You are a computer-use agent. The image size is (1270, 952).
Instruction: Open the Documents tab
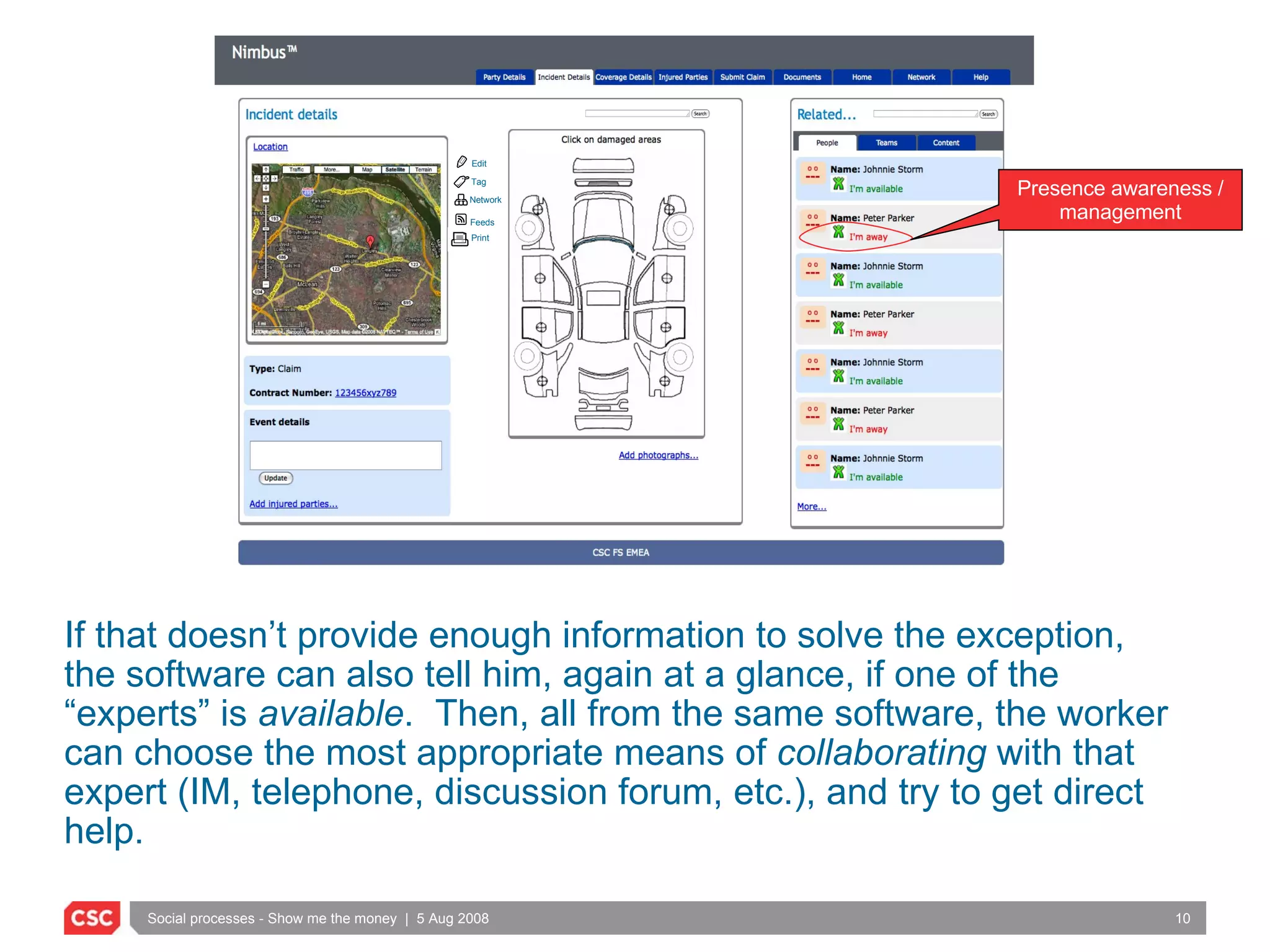pos(802,77)
